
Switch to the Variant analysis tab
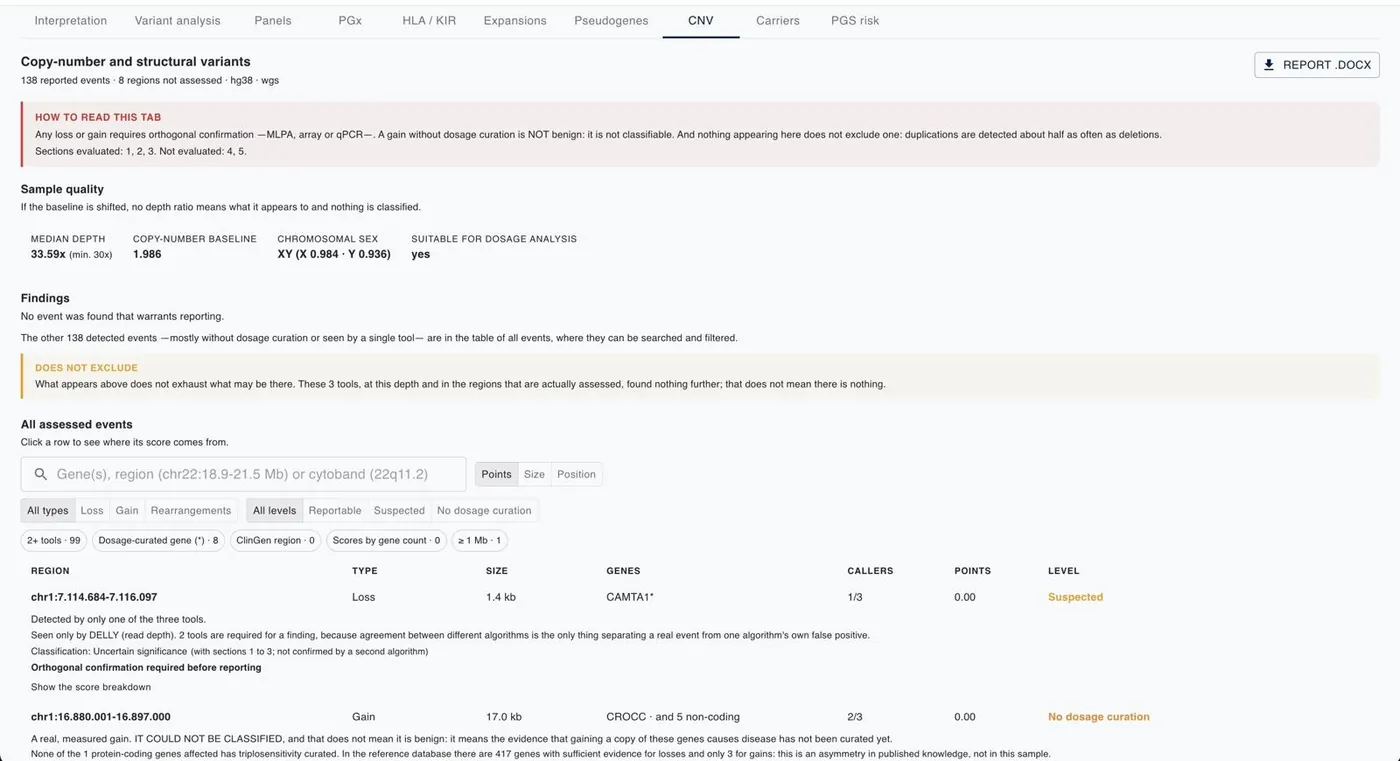[178, 20]
